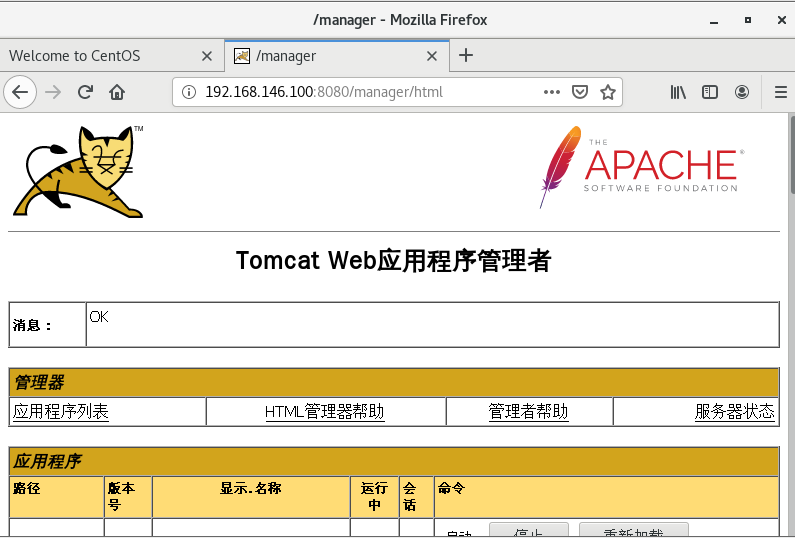Click the Tomcat Web应用程序管理者 heading
The width and height of the screenshot is (795, 538).
pos(393,261)
